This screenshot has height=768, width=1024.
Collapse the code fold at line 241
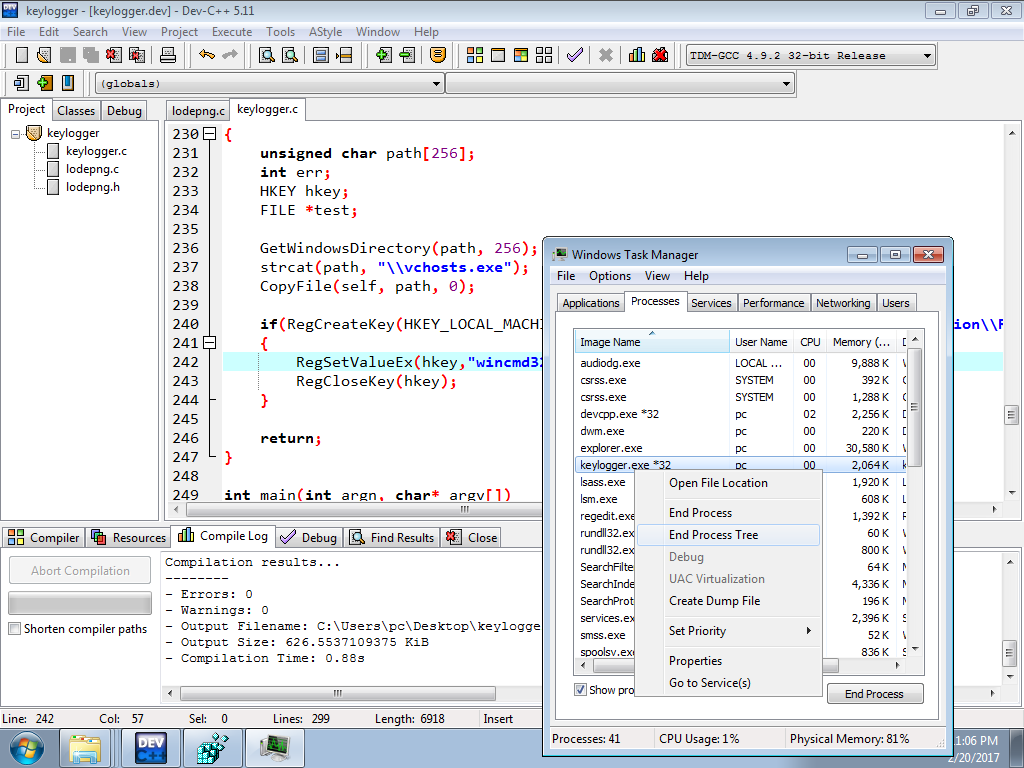click(x=209, y=342)
